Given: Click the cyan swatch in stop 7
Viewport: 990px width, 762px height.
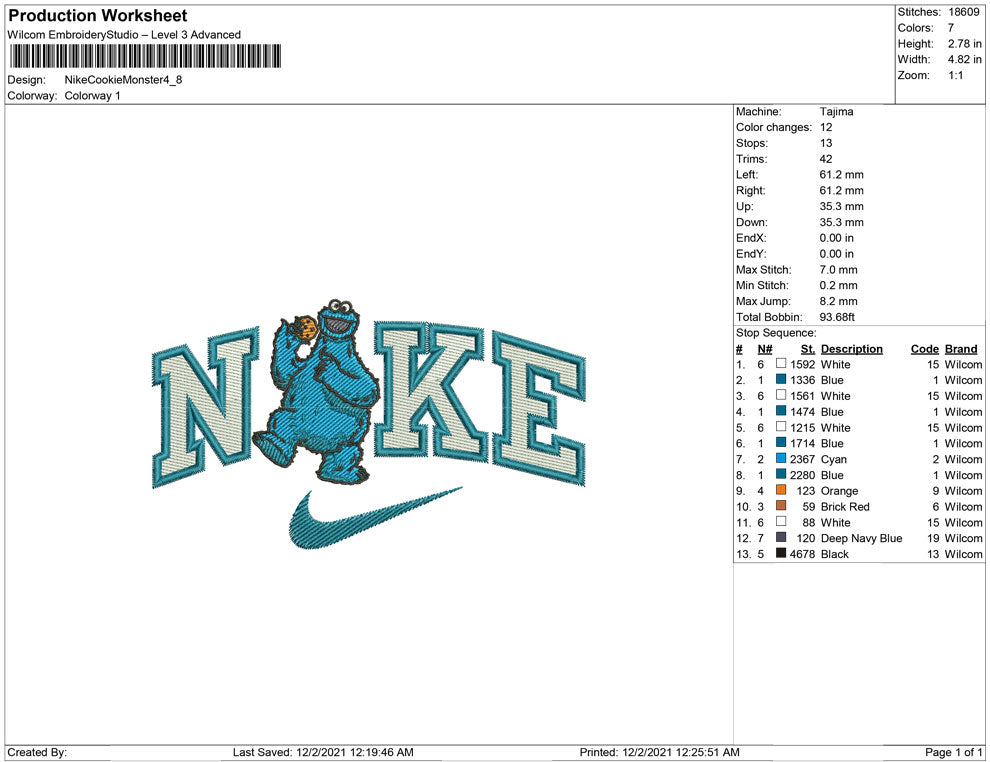Looking at the screenshot, I should coord(781,458).
